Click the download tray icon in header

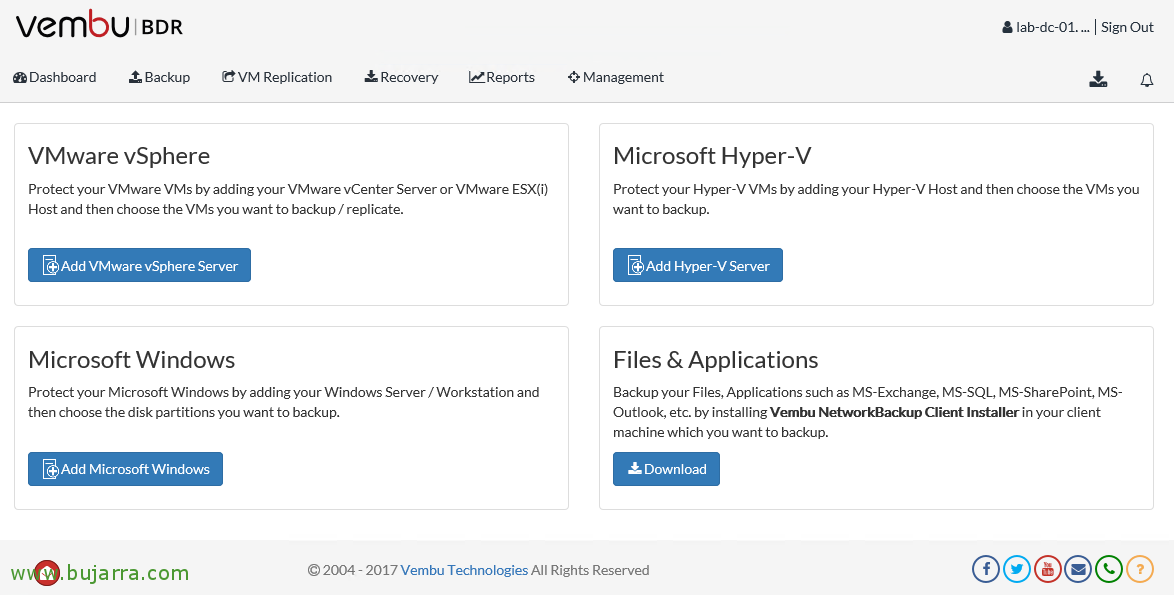1098,79
